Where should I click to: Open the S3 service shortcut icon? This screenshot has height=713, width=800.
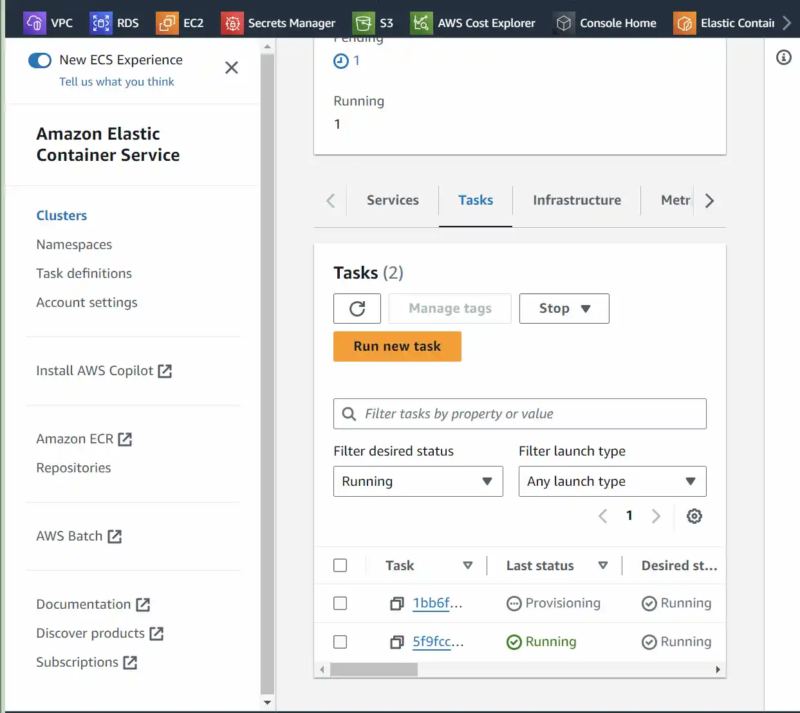(x=363, y=23)
